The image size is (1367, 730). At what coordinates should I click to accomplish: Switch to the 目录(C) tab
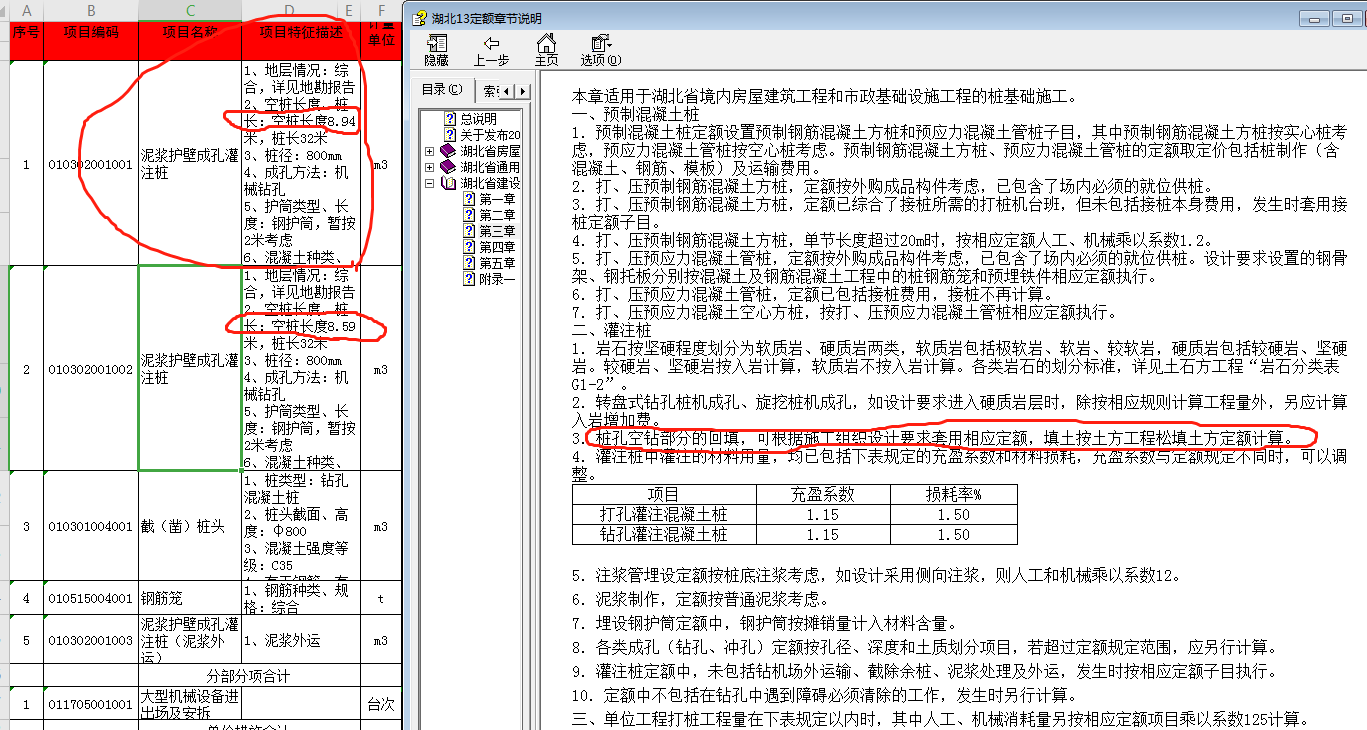click(442, 89)
